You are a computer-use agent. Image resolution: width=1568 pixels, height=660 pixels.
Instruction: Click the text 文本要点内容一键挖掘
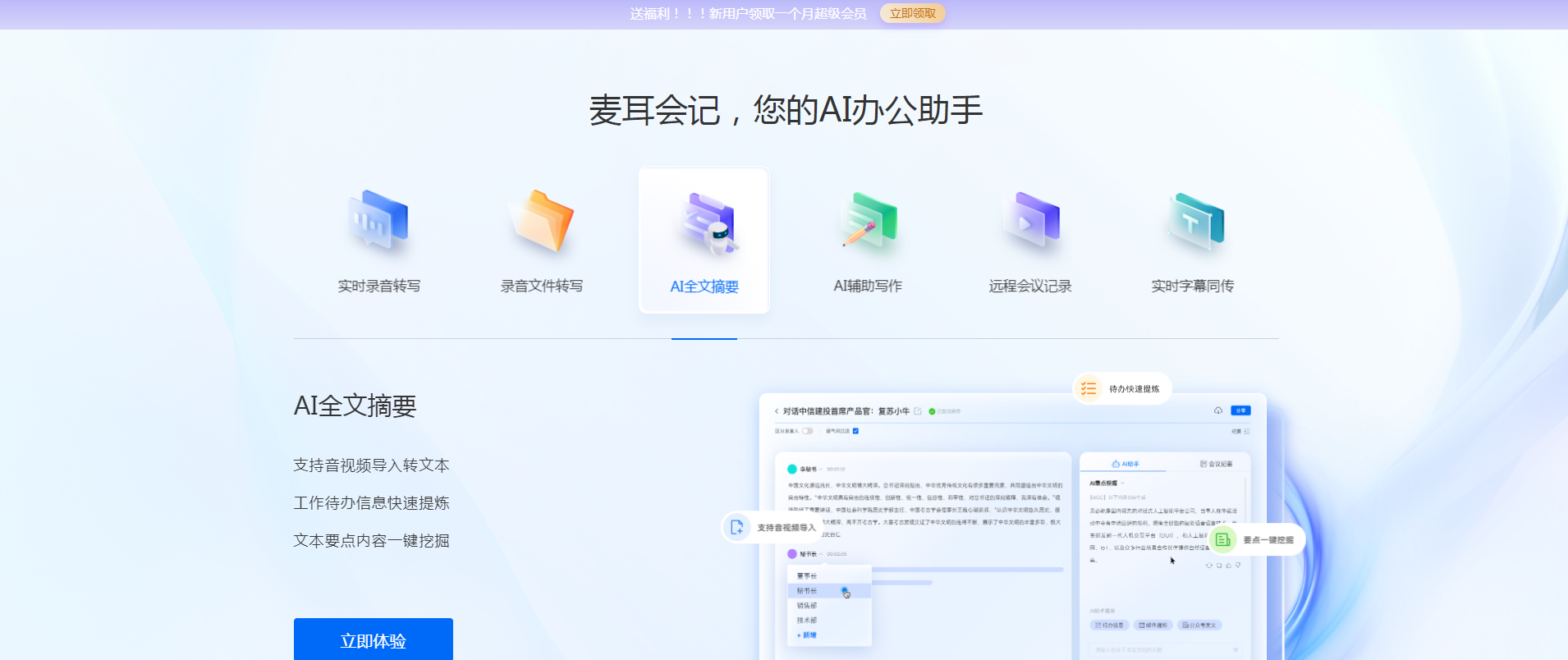pyautogui.click(x=372, y=541)
